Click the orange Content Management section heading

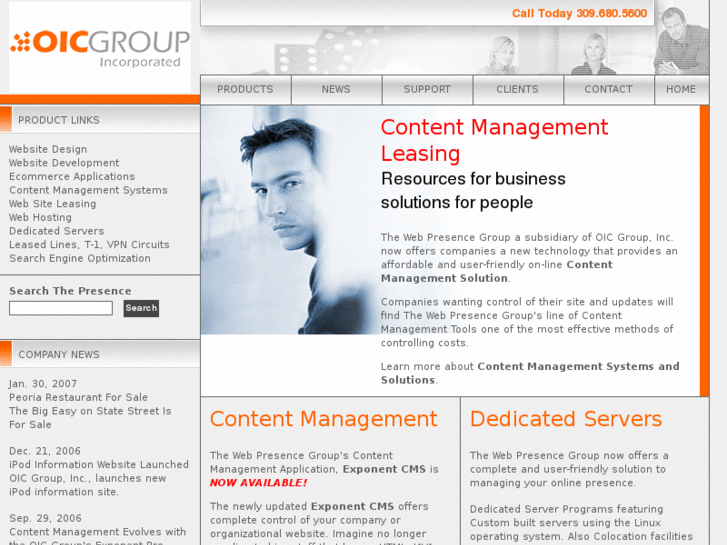324,419
